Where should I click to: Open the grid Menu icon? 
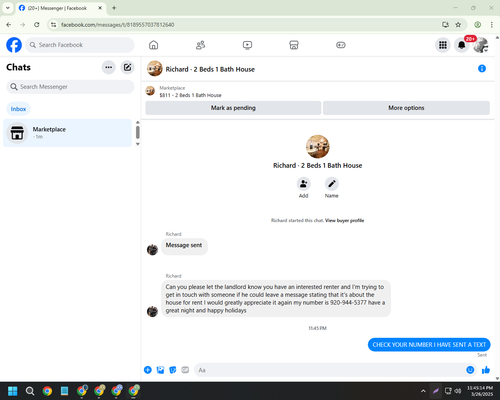click(x=443, y=45)
